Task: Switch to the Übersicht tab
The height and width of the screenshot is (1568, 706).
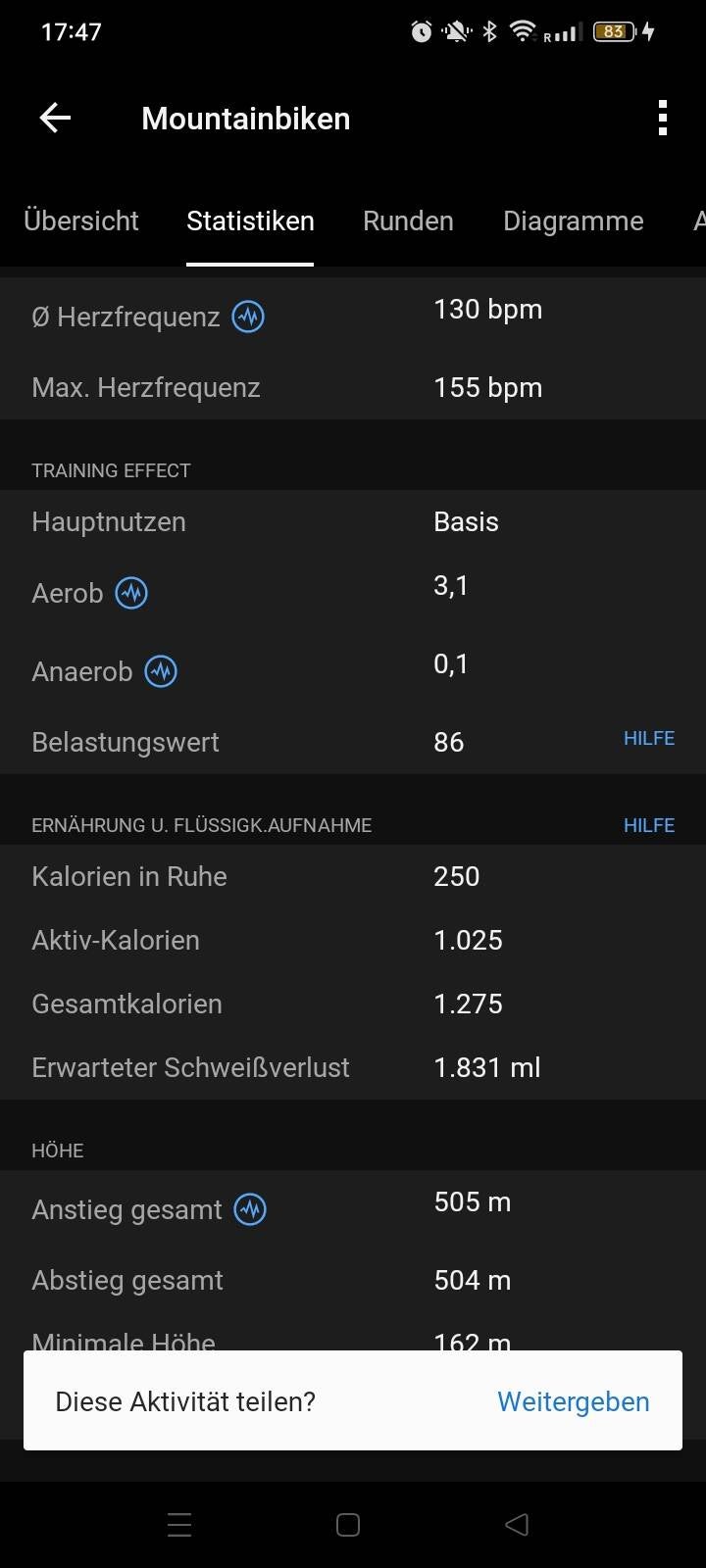Action: point(81,221)
